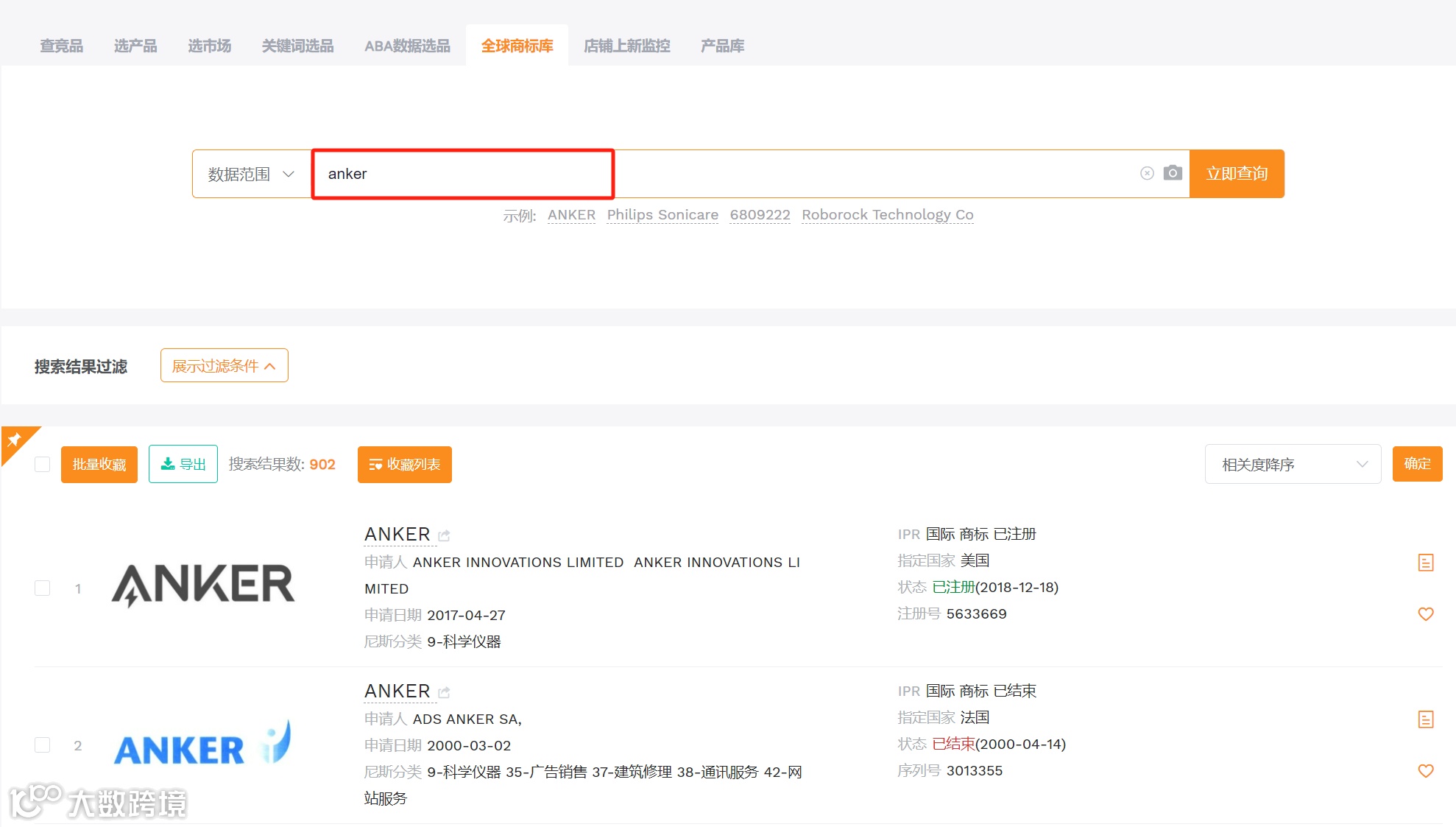Open the document details icon for result 2
Image resolution: width=1456 pixels, height=827 pixels.
pyautogui.click(x=1425, y=719)
